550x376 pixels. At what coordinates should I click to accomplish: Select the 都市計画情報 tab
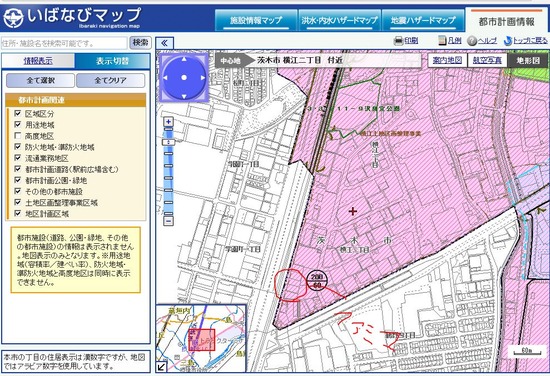(x=507, y=21)
